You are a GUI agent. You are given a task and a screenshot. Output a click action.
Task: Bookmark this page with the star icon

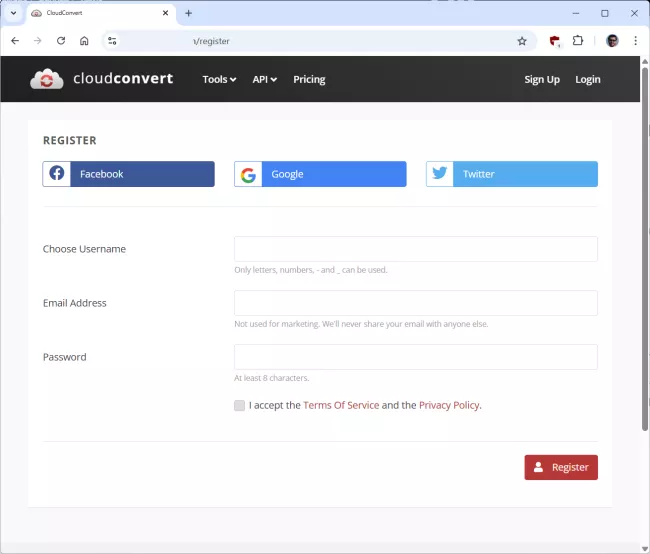[522, 41]
